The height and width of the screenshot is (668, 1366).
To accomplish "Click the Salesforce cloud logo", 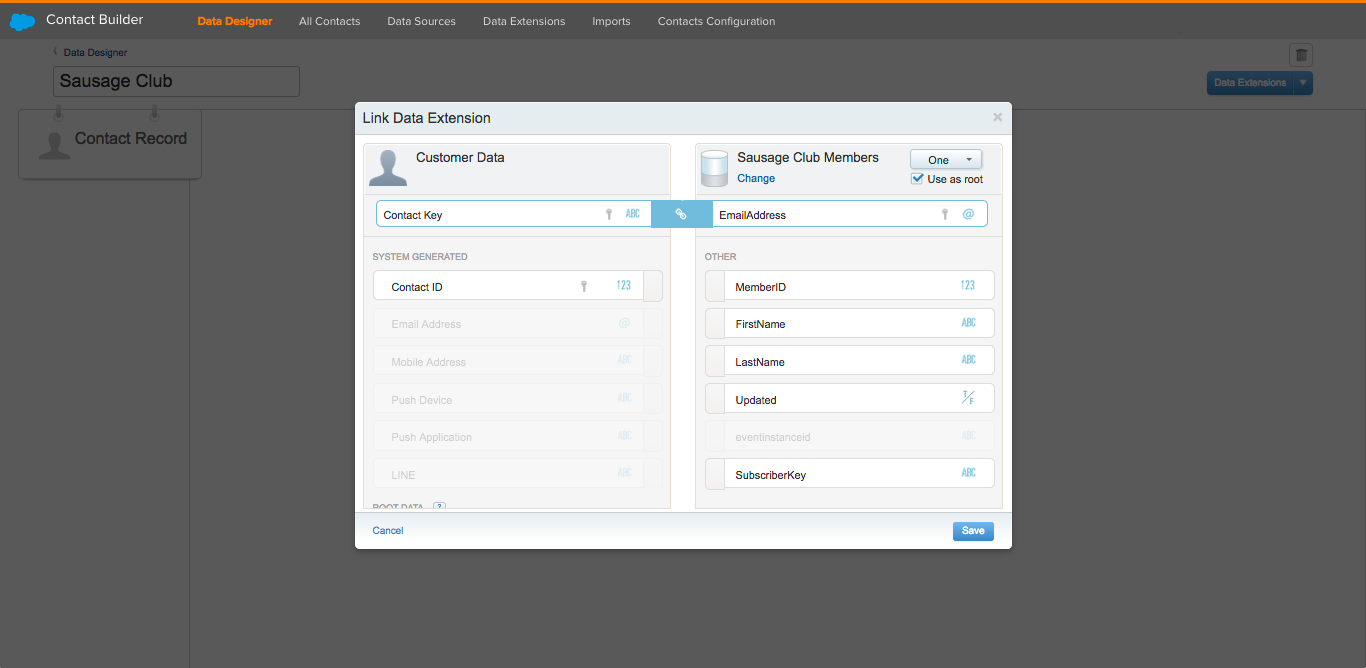I will [x=22, y=21].
